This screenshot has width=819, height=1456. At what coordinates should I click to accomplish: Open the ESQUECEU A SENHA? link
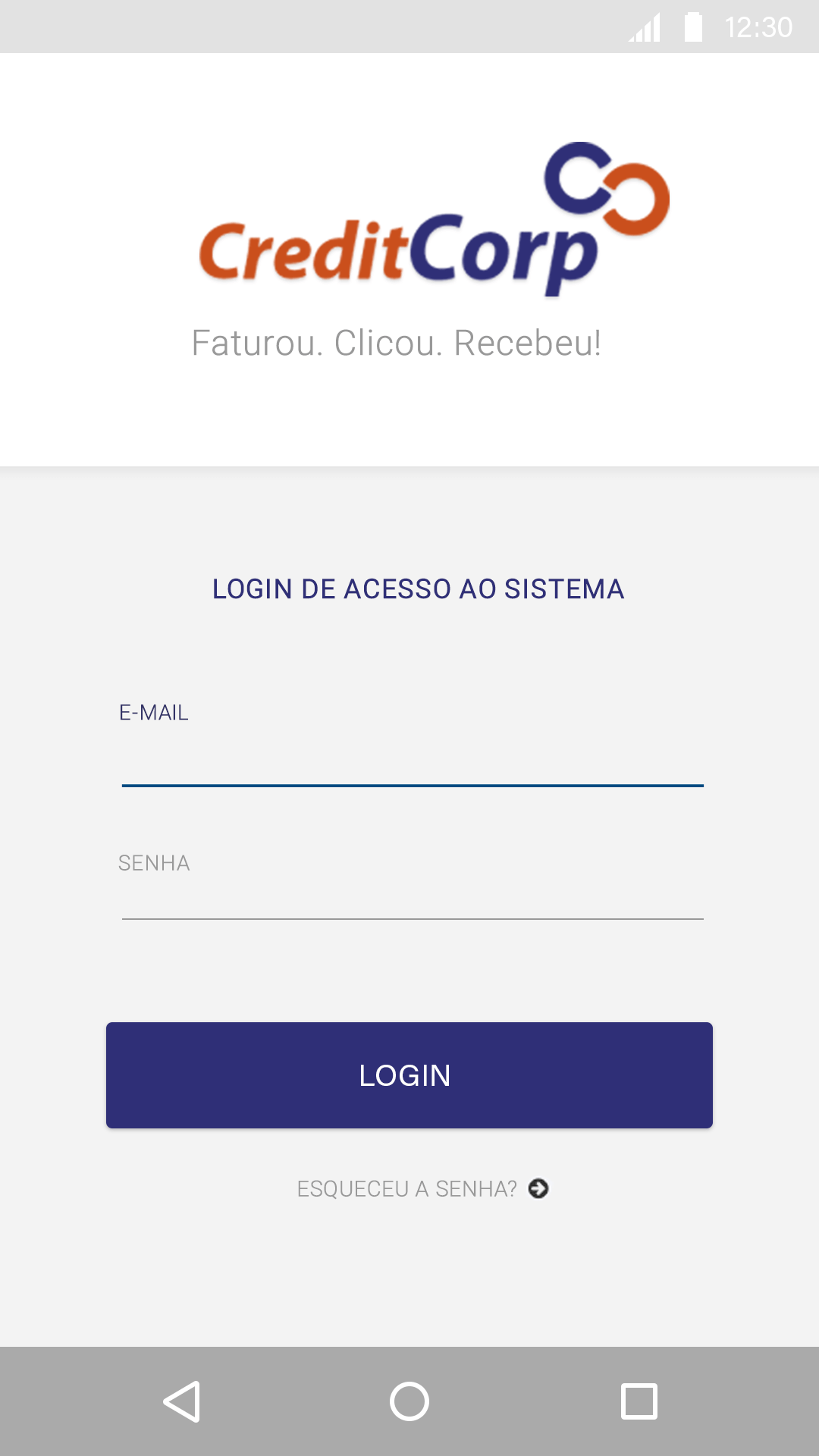tap(406, 1188)
